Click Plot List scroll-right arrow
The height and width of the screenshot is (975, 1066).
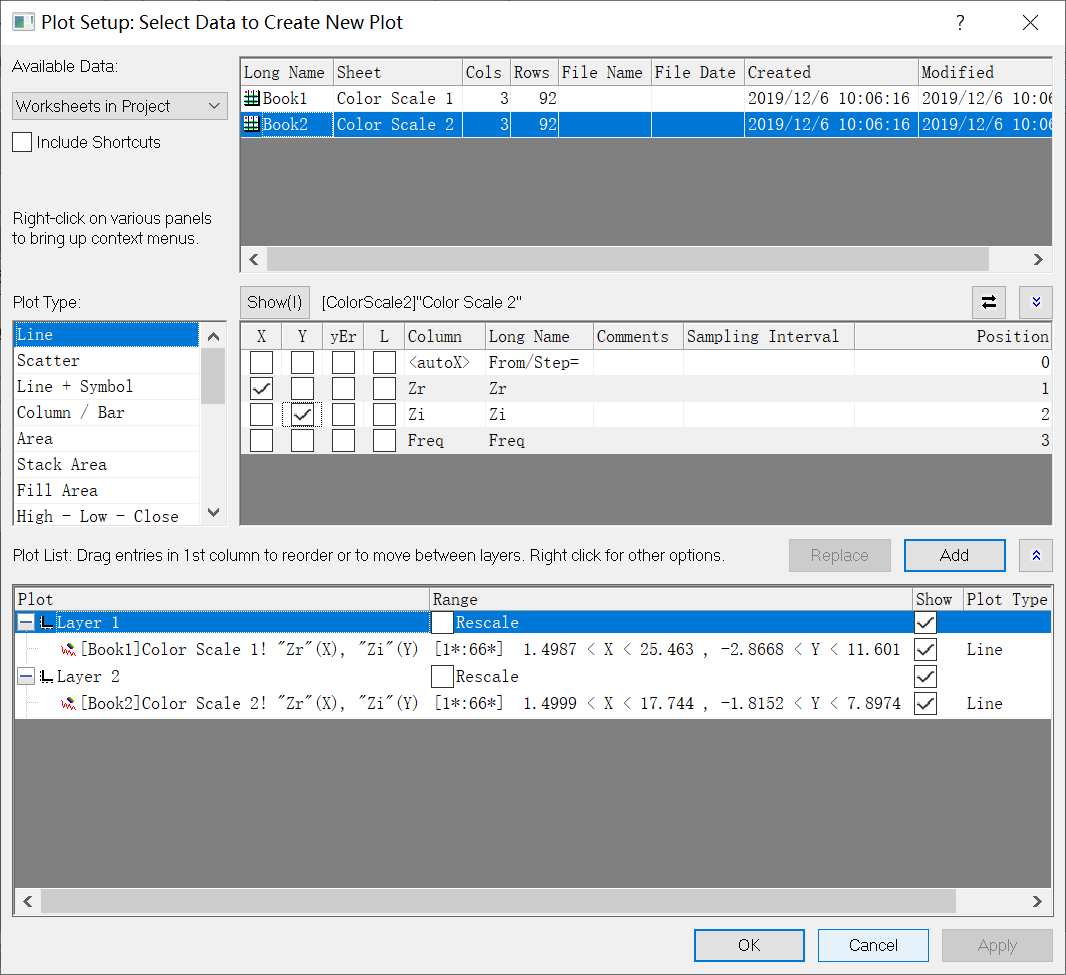(x=1037, y=902)
